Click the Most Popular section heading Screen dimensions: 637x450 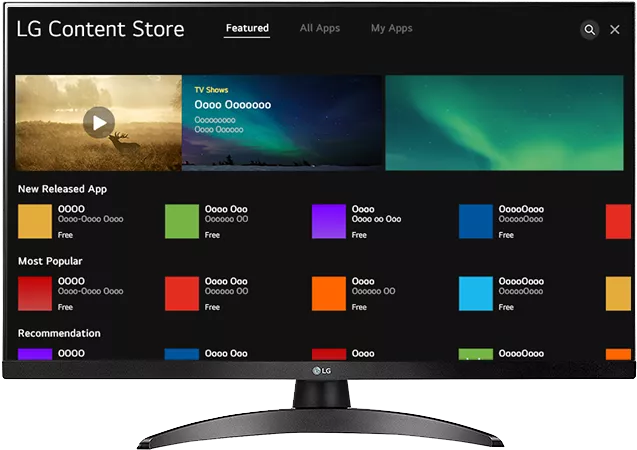[50, 261]
